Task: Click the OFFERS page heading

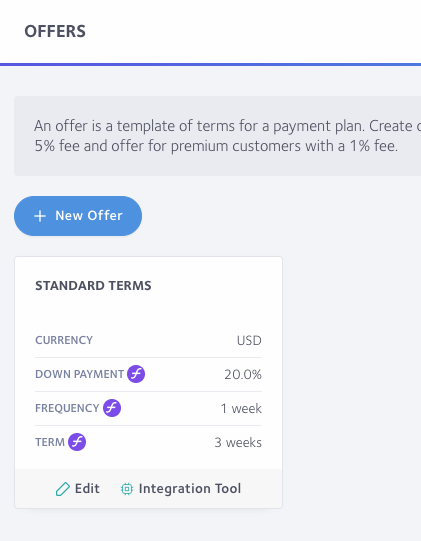Action: point(55,31)
